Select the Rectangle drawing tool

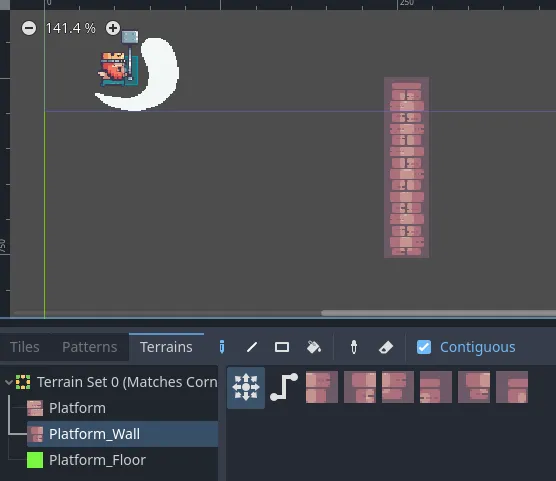point(282,347)
